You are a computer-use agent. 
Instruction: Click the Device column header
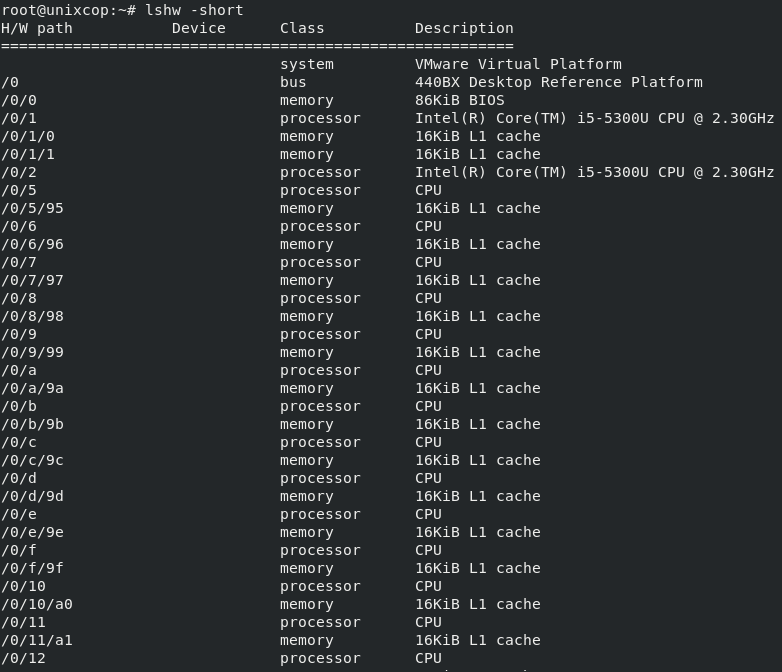(x=198, y=28)
